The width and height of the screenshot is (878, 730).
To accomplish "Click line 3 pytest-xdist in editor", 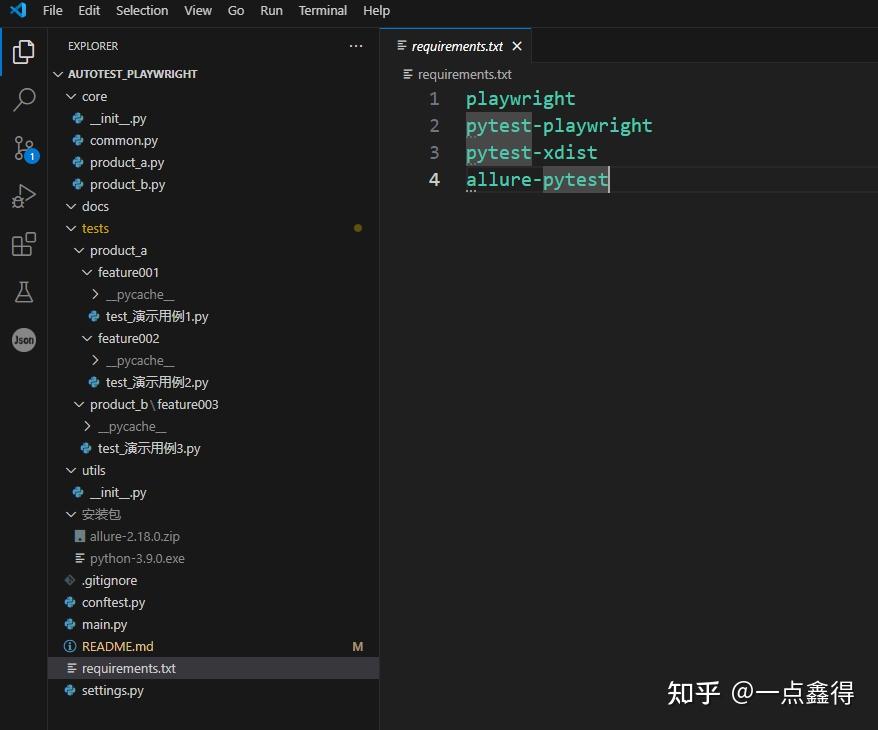I will [531, 153].
